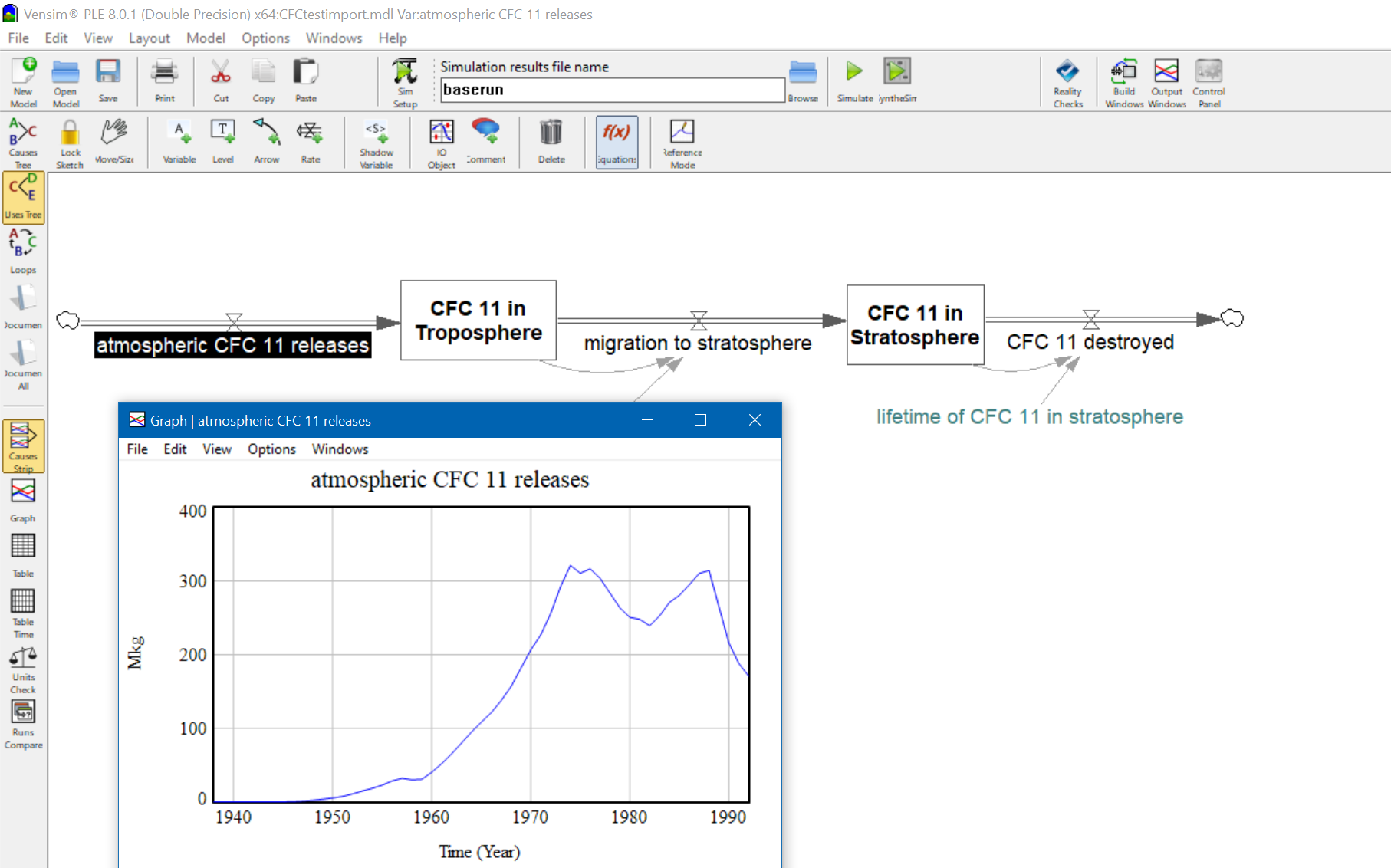This screenshot has height=868, width=1391.
Task: Open the Control Panel icon
Action: [x=1209, y=82]
